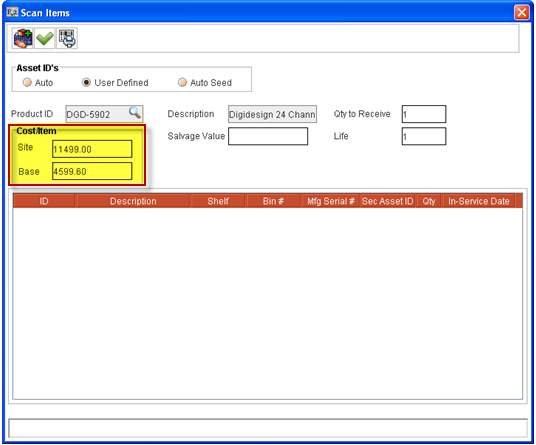Click the Salvage Value input field
The image size is (536, 445).
(268, 136)
